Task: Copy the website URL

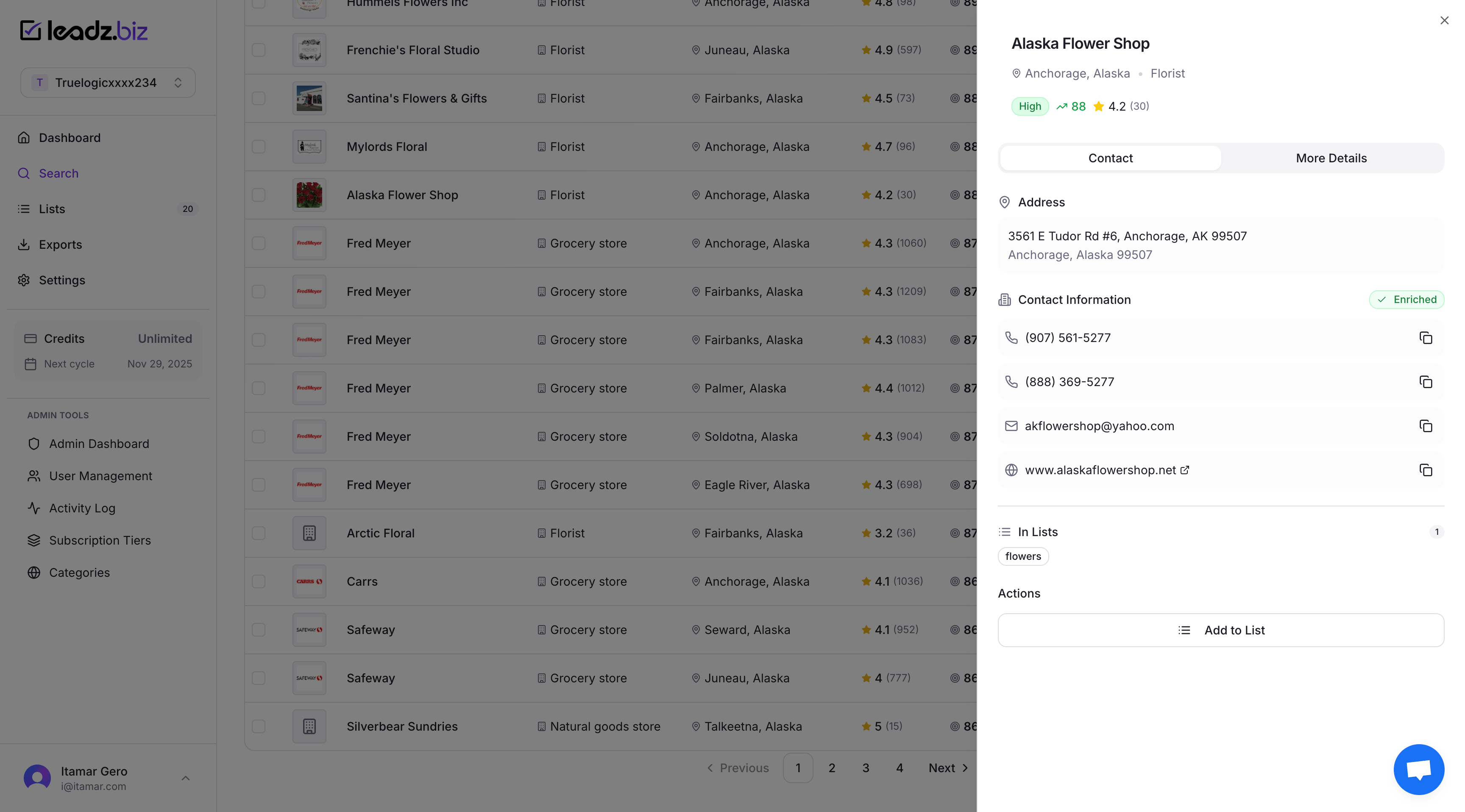Action: (1425, 470)
